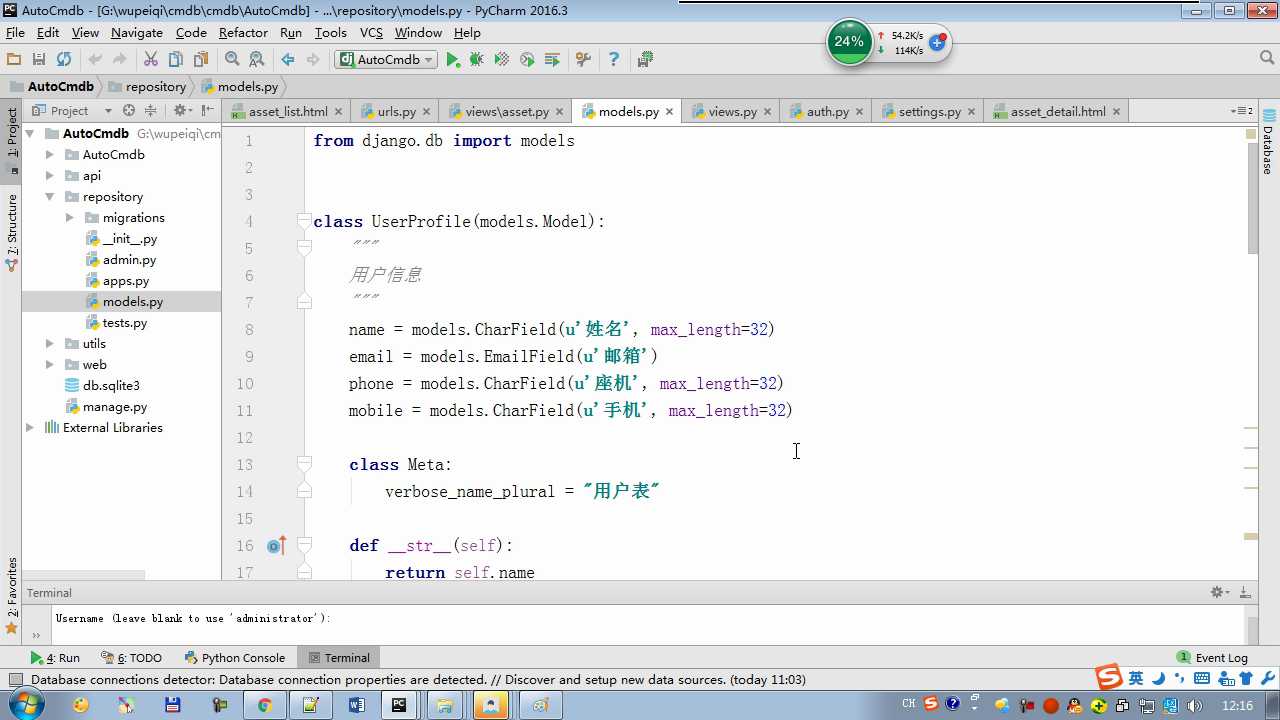Select db.sqlite3 in the project tree
Image resolution: width=1280 pixels, height=720 pixels.
coord(111,386)
